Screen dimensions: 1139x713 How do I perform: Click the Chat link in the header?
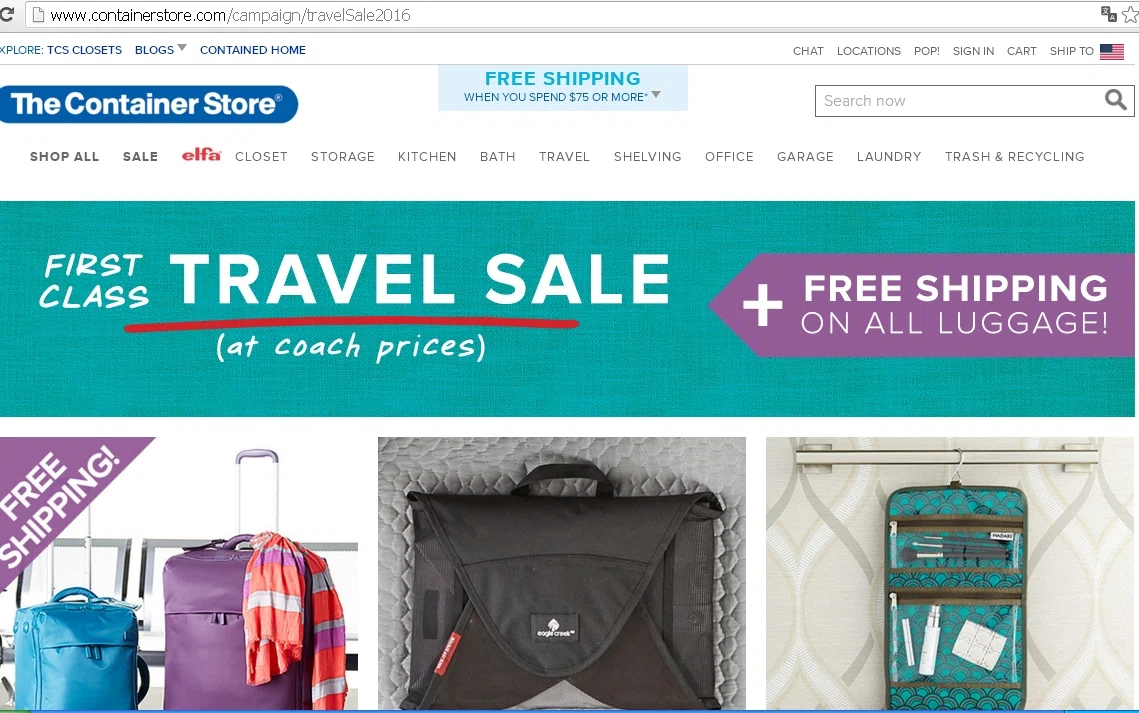tap(808, 51)
